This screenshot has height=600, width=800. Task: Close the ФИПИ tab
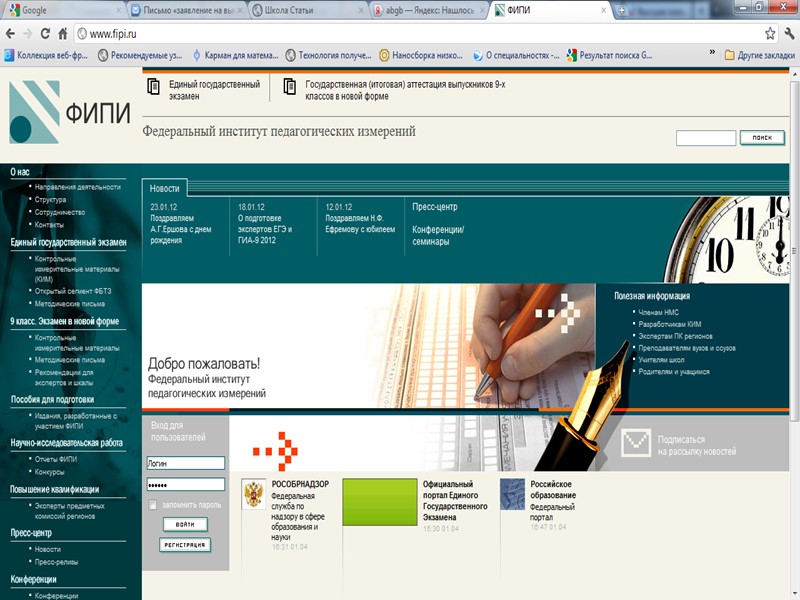[x=604, y=10]
